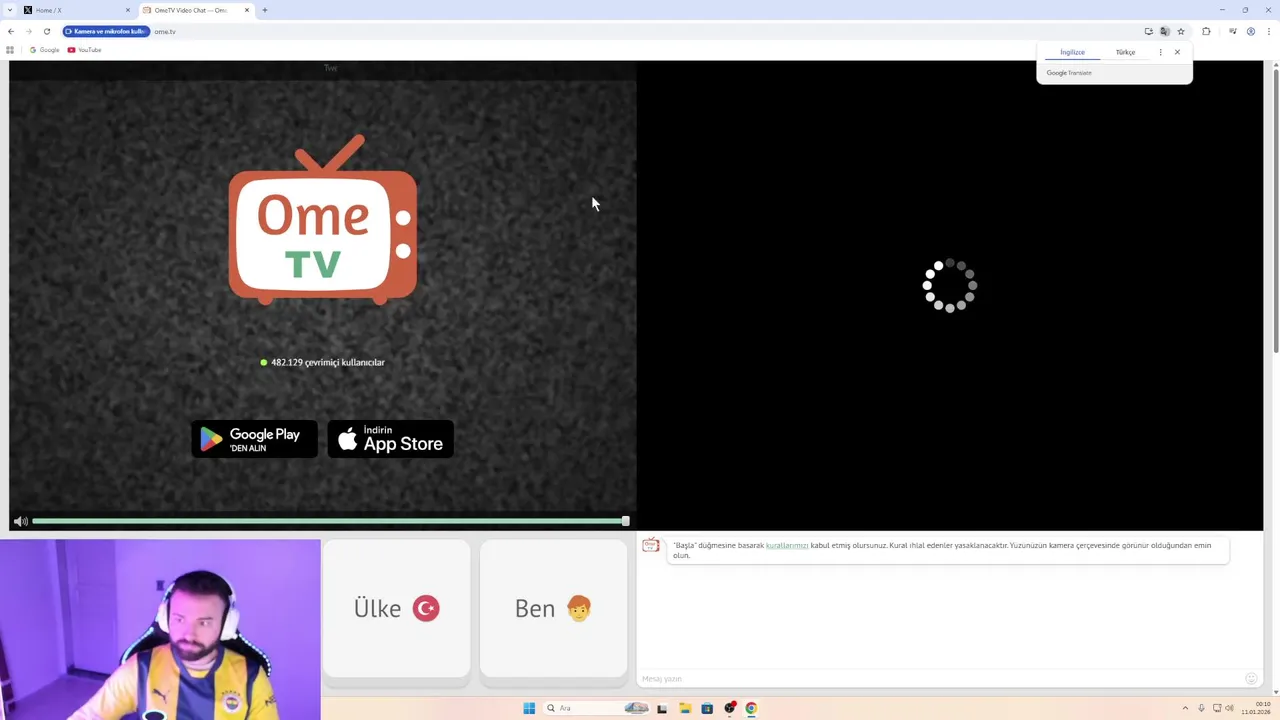Click the volume slider handle knob

[626, 521]
